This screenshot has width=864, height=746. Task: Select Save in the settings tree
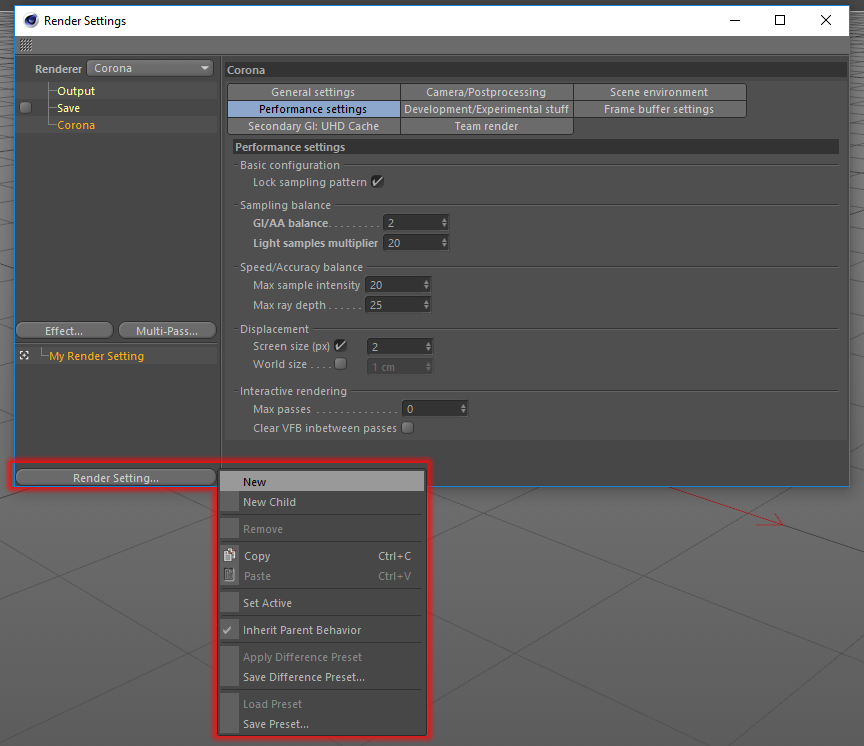point(68,108)
